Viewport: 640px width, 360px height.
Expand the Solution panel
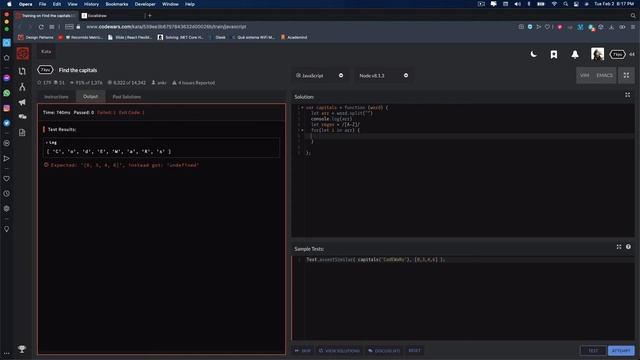pos(627,95)
